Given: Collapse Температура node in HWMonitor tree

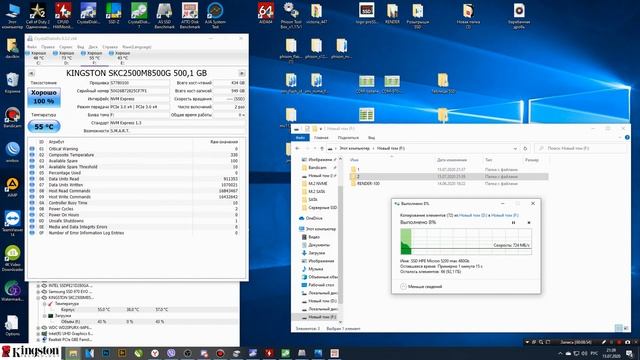Looking at the screenshot, I should (44, 304).
